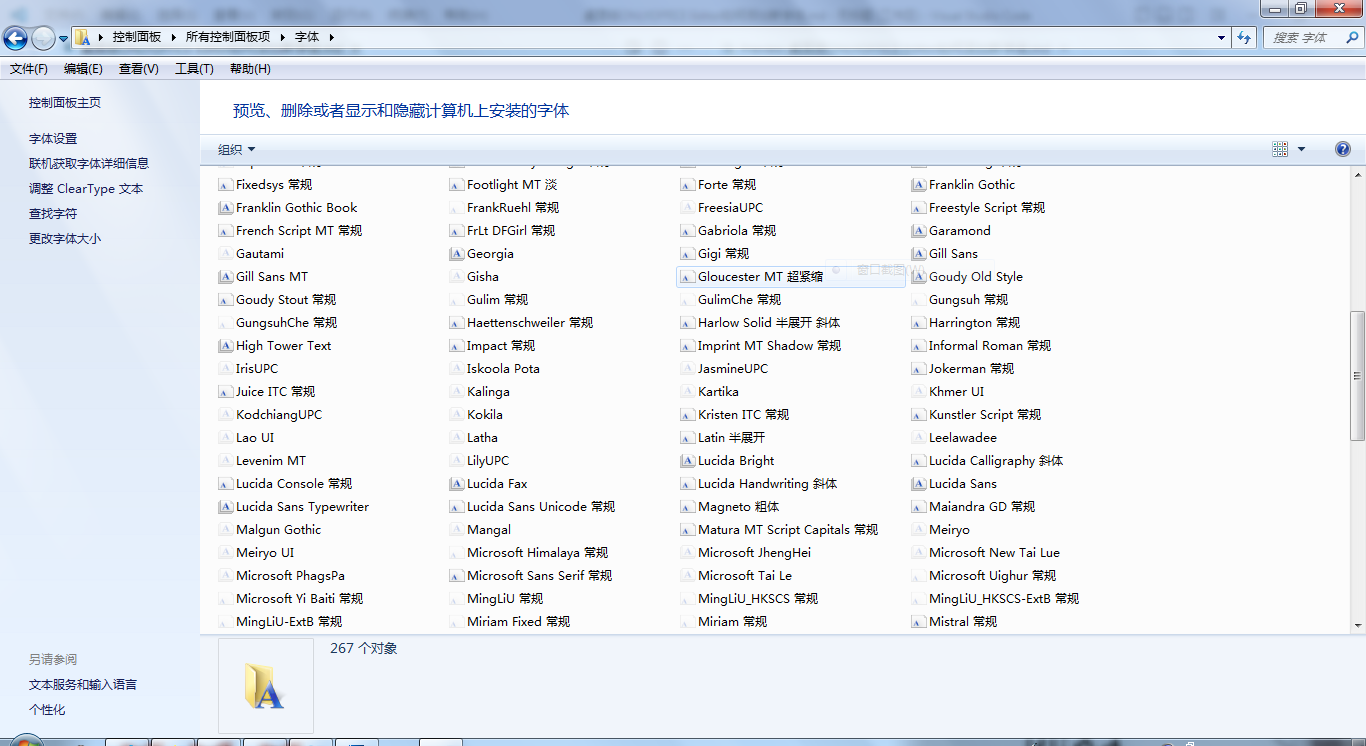Open 个性化 link in sidebar
This screenshot has width=1366, height=746.
47,709
